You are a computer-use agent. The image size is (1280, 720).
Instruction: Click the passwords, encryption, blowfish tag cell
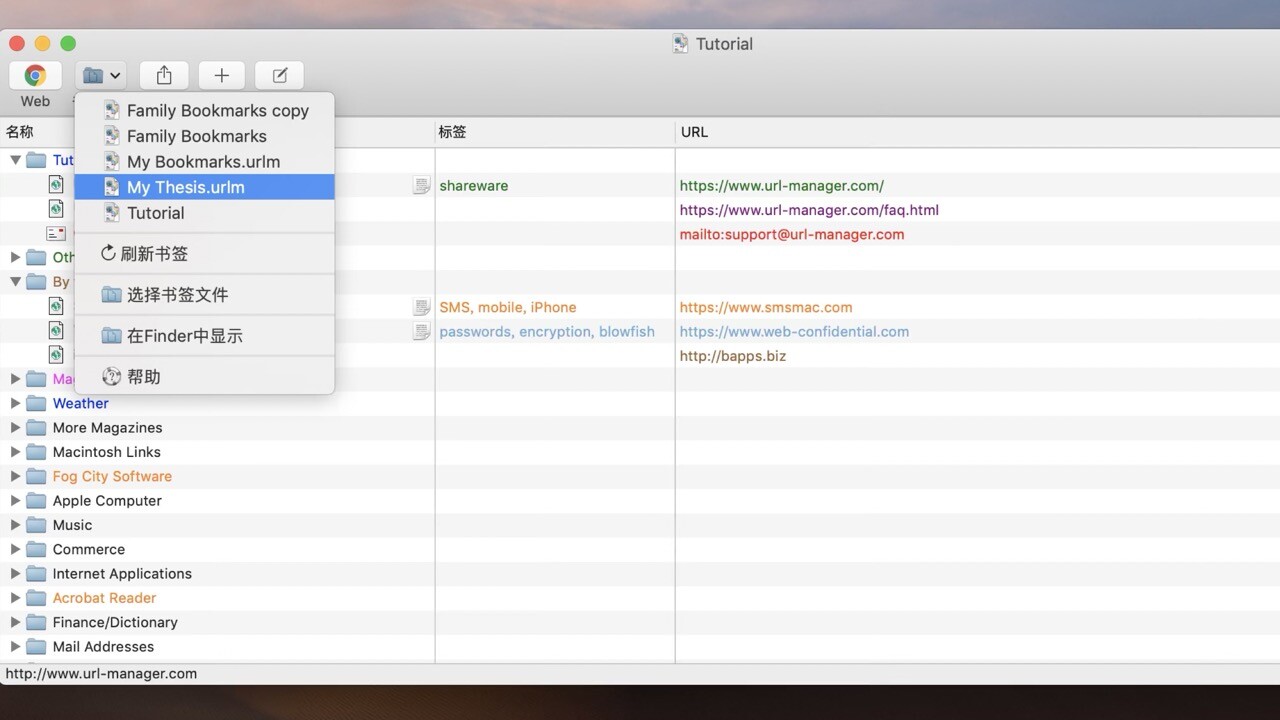coord(546,331)
